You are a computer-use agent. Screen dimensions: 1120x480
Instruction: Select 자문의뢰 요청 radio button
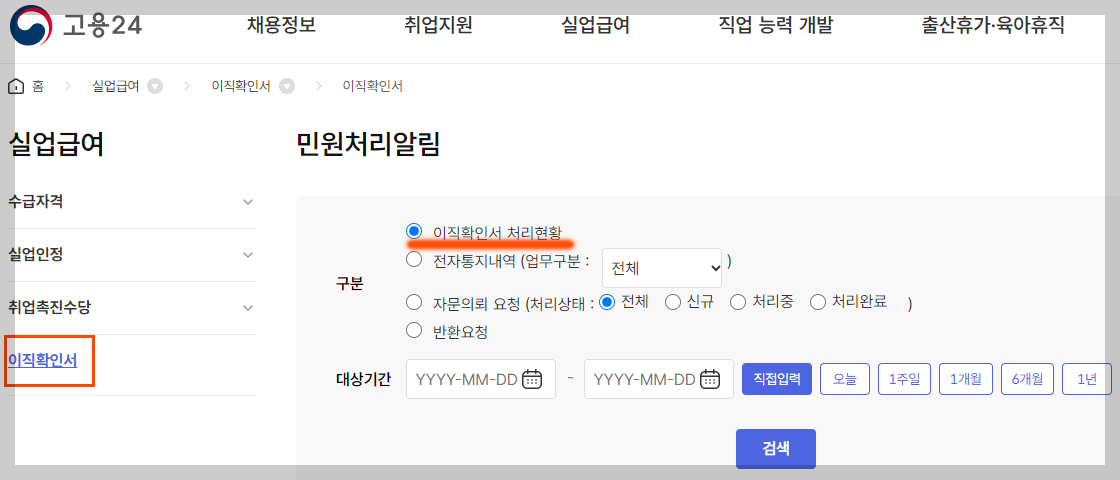point(414,302)
